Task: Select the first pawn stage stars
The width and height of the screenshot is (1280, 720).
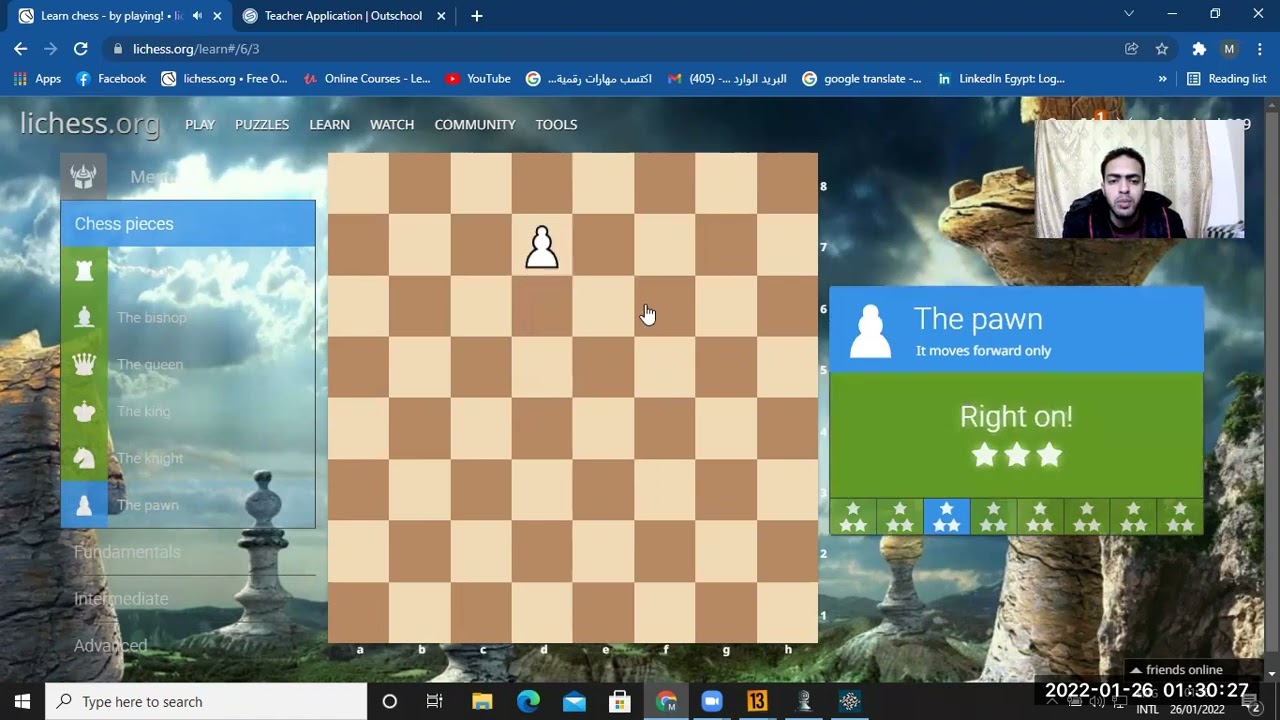Action: (853, 517)
